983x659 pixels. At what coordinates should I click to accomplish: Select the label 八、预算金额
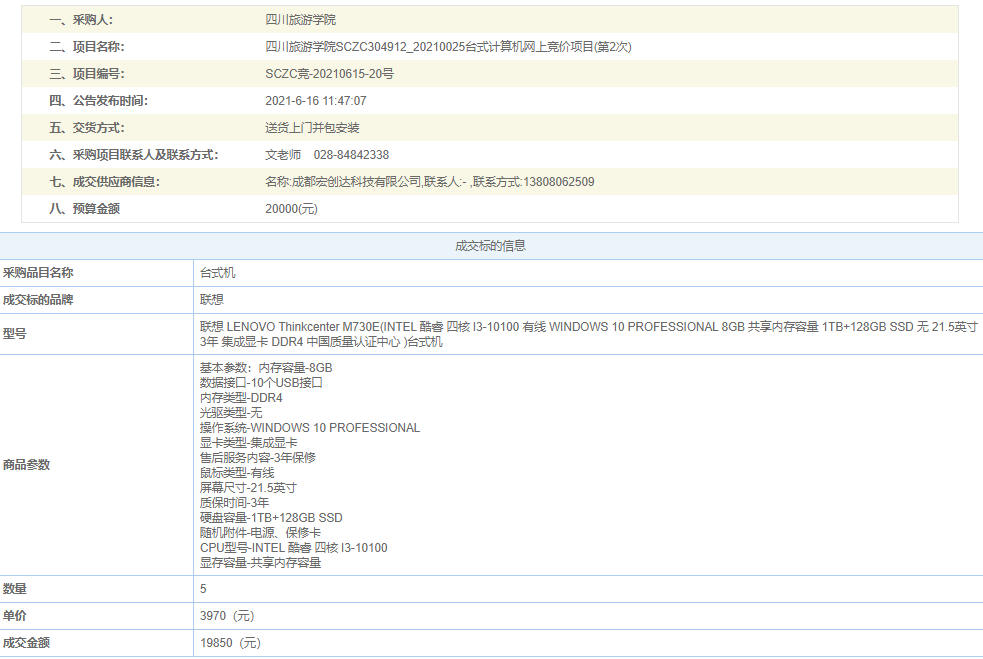[x=85, y=209]
